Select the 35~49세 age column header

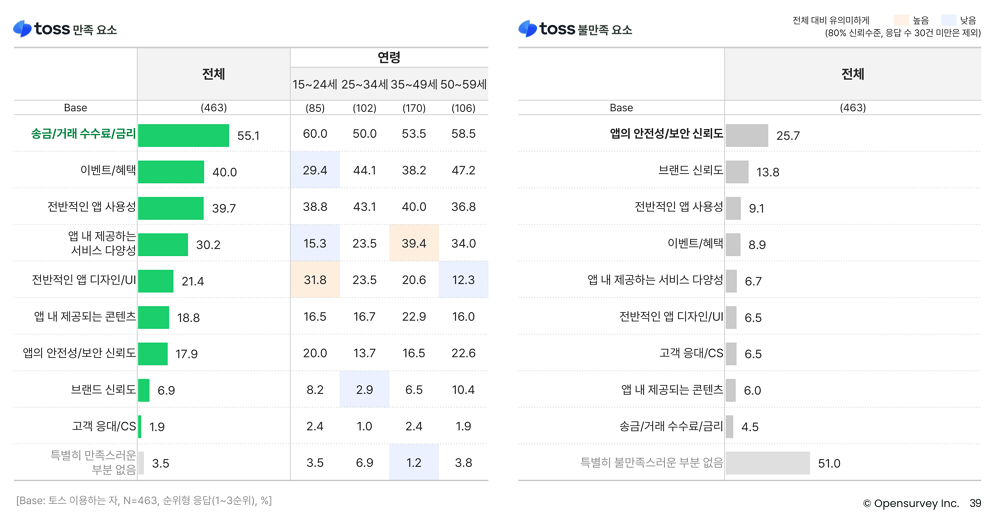pyautogui.click(x=414, y=85)
